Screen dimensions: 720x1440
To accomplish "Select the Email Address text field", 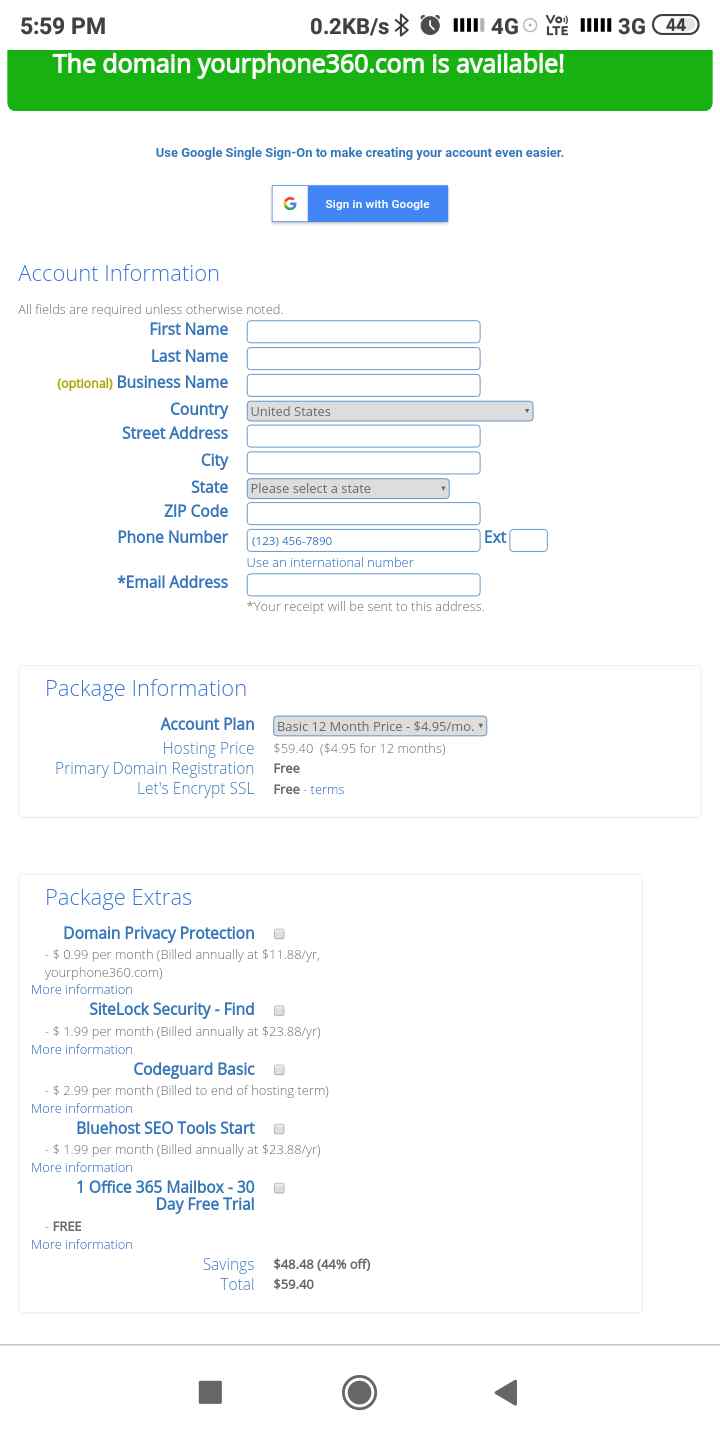I will coord(364,585).
